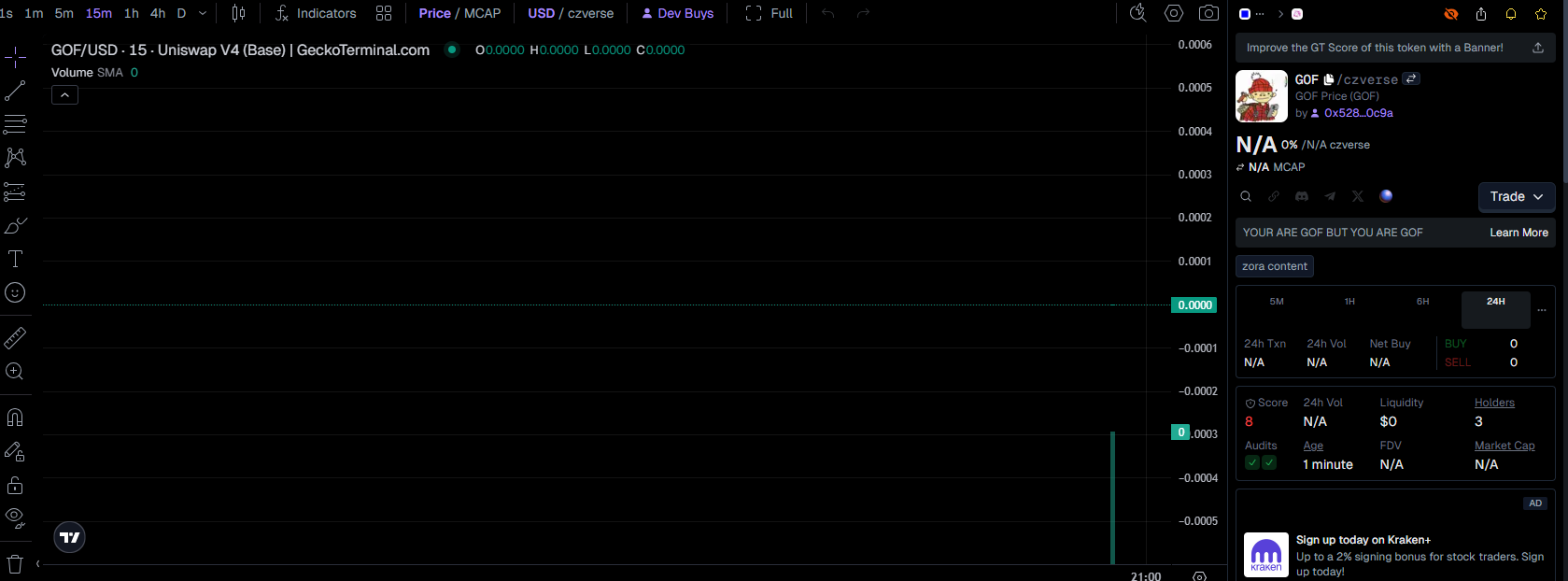Viewport: 1568px width, 581px height.
Task: Open the forecasting and measurement tools
Action: (15, 191)
